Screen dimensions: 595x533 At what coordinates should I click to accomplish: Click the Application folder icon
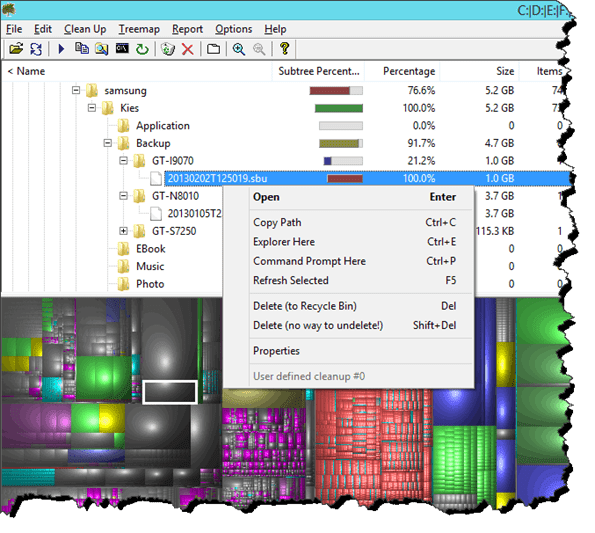(x=123, y=126)
